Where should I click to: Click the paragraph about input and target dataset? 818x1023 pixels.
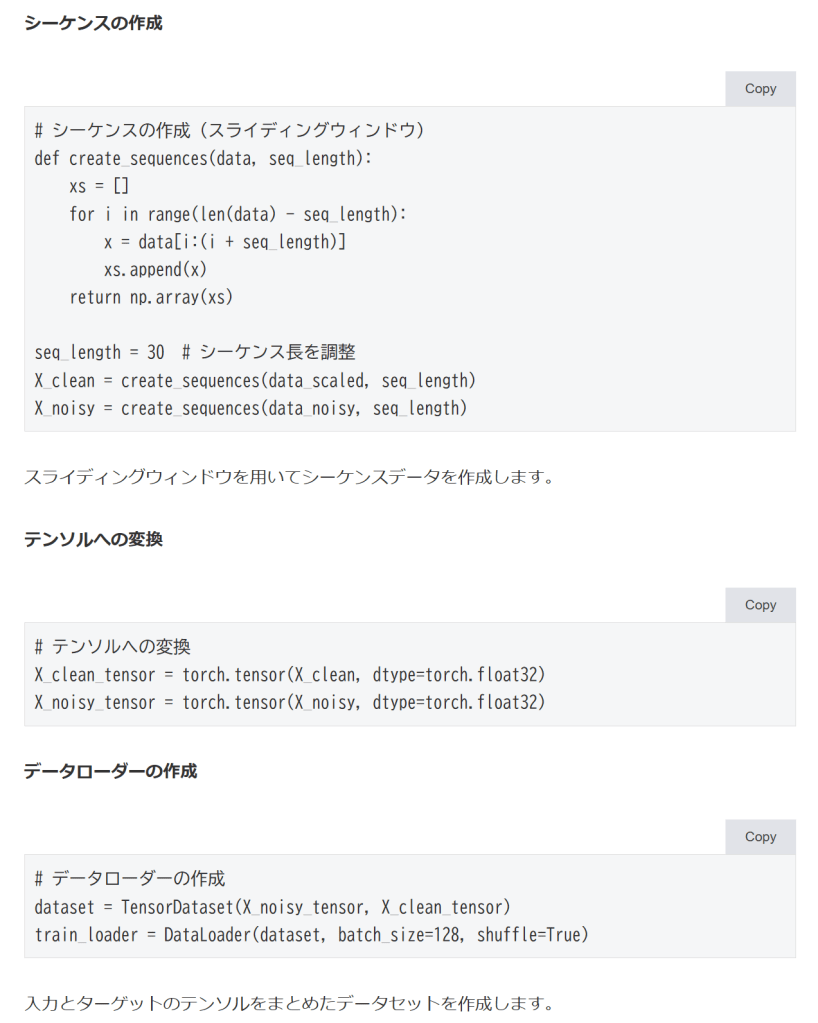pyautogui.click(x=289, y=1002)
